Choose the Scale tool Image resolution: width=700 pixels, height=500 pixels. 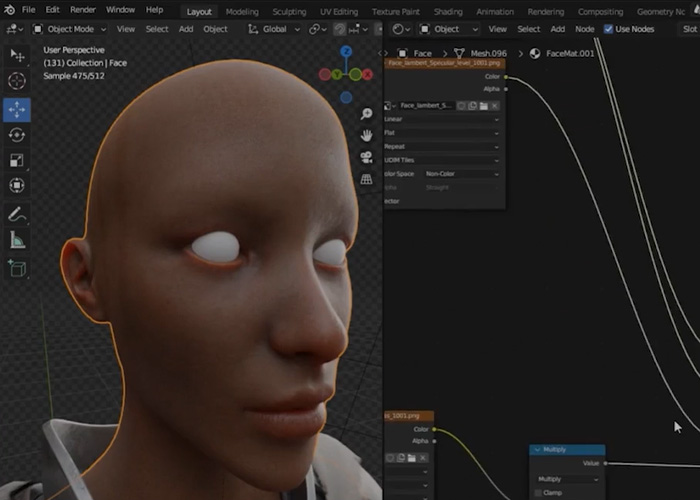17,160
